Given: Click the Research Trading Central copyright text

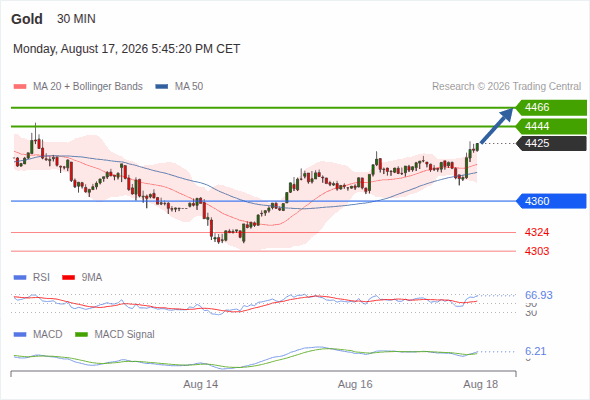Looking at the screenshot, I should pyautogui.click(x=506, y=87).
